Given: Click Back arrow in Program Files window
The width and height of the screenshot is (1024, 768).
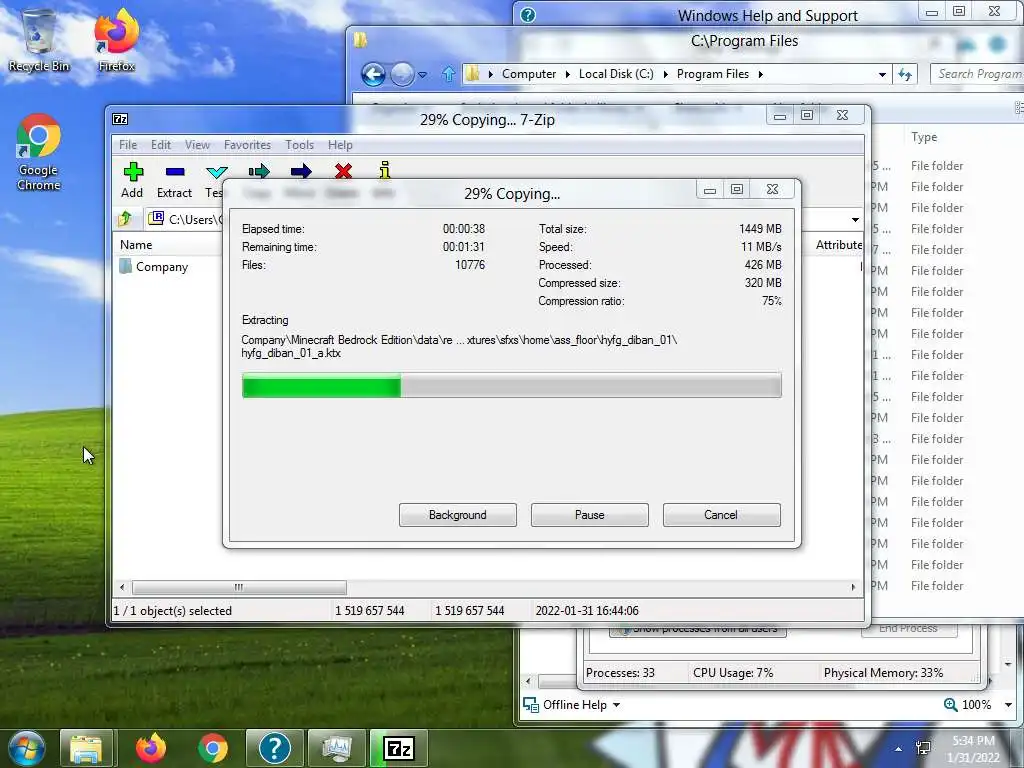Looking at the screenshot, I should 373,74.
